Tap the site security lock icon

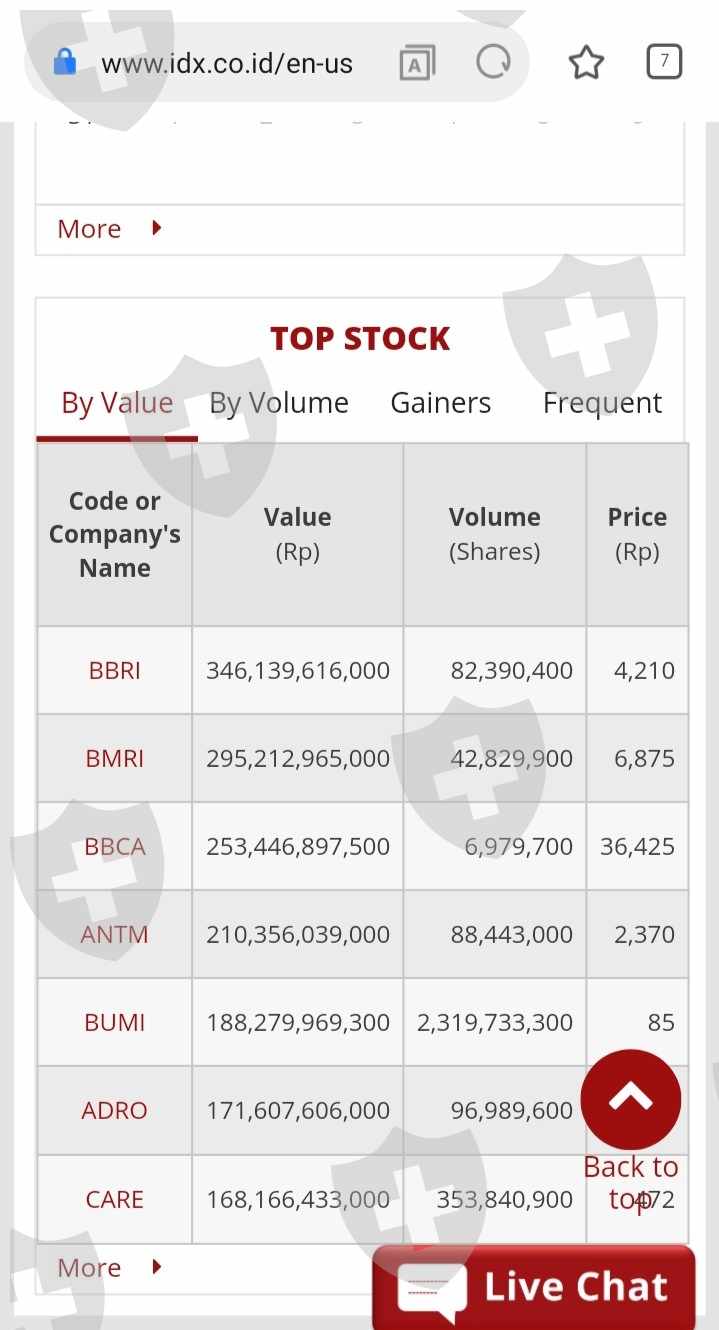[65, 63]
